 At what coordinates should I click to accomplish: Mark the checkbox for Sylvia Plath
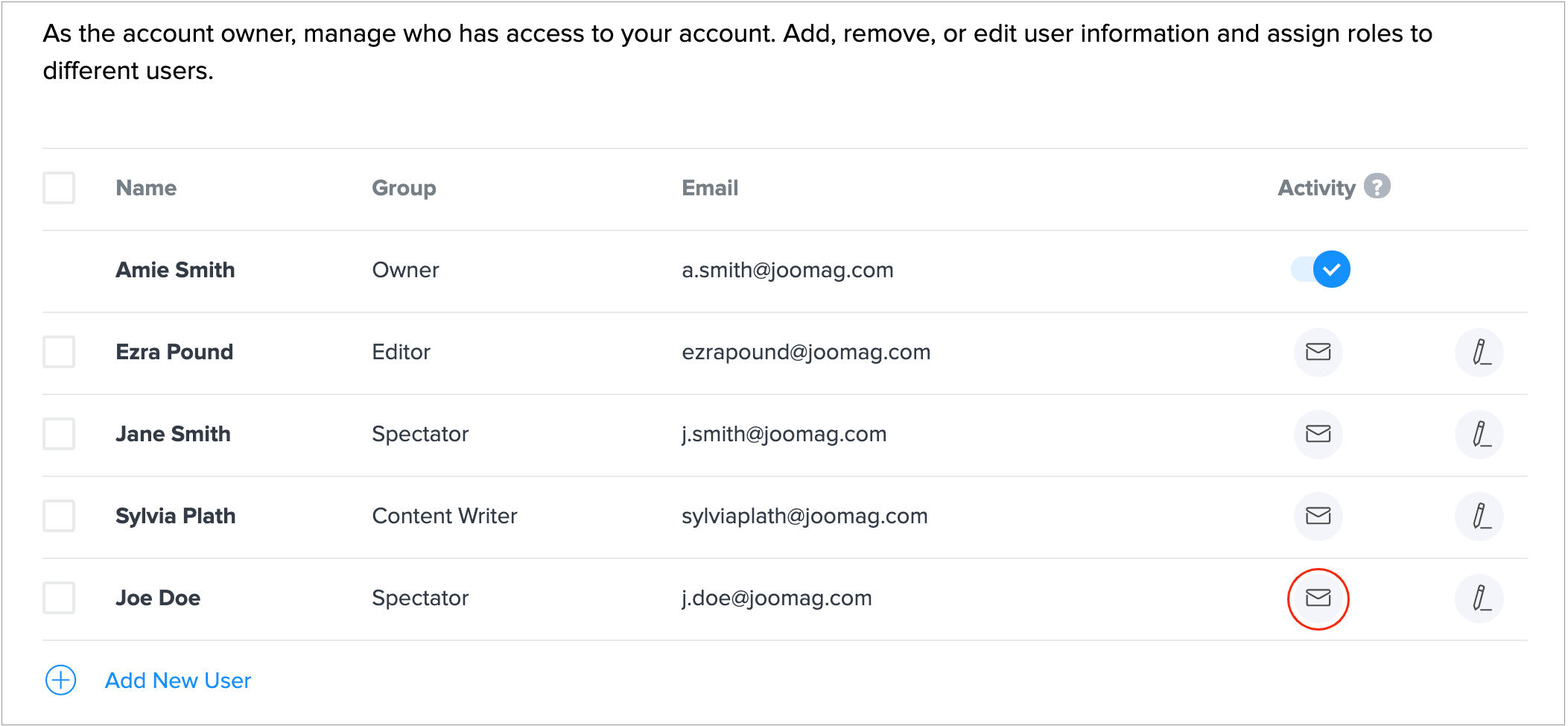[59, 516]
